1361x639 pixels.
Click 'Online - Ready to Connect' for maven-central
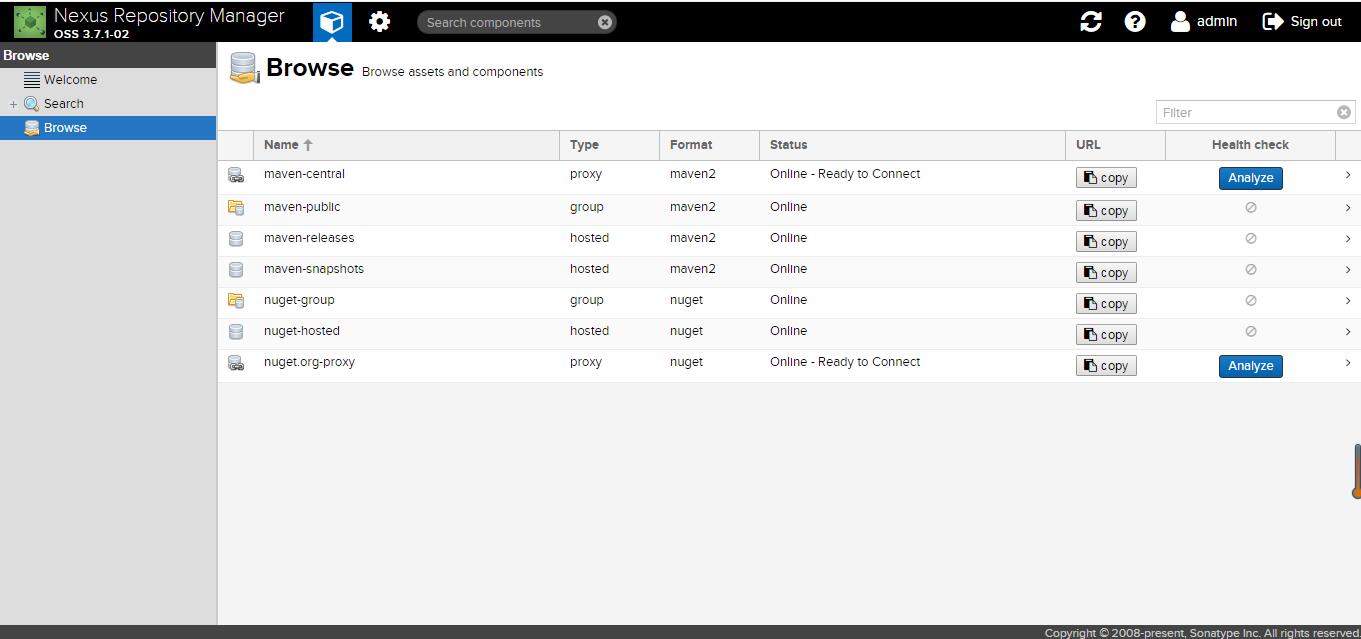845,174
